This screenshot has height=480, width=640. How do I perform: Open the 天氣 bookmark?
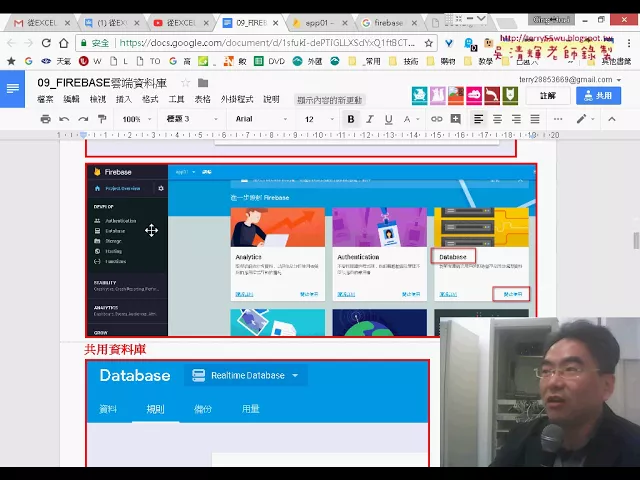(56, 61)
